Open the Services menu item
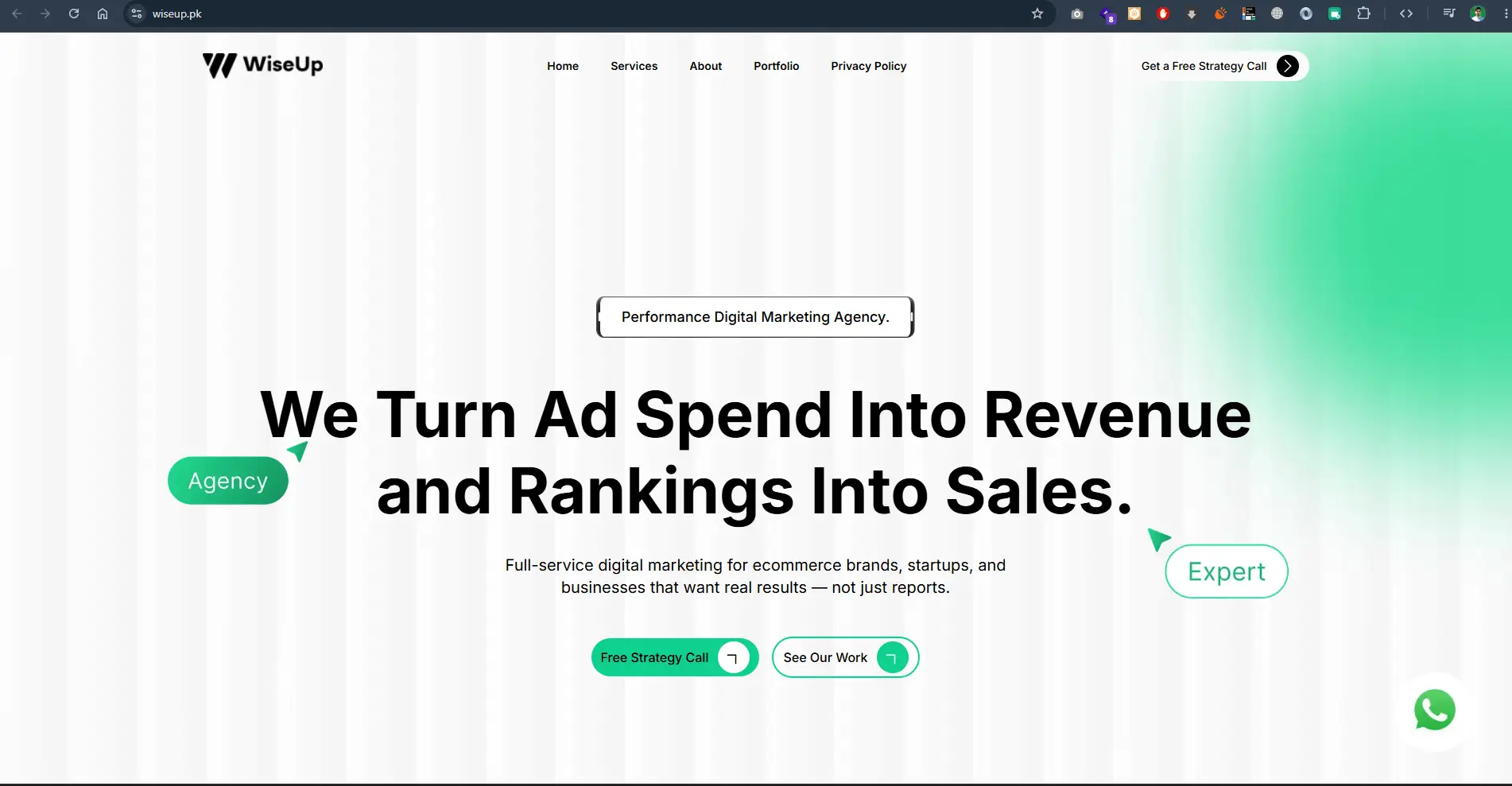Image resolution: width=1512 pixels, height=786 pixels. click(x=634, y=66)
